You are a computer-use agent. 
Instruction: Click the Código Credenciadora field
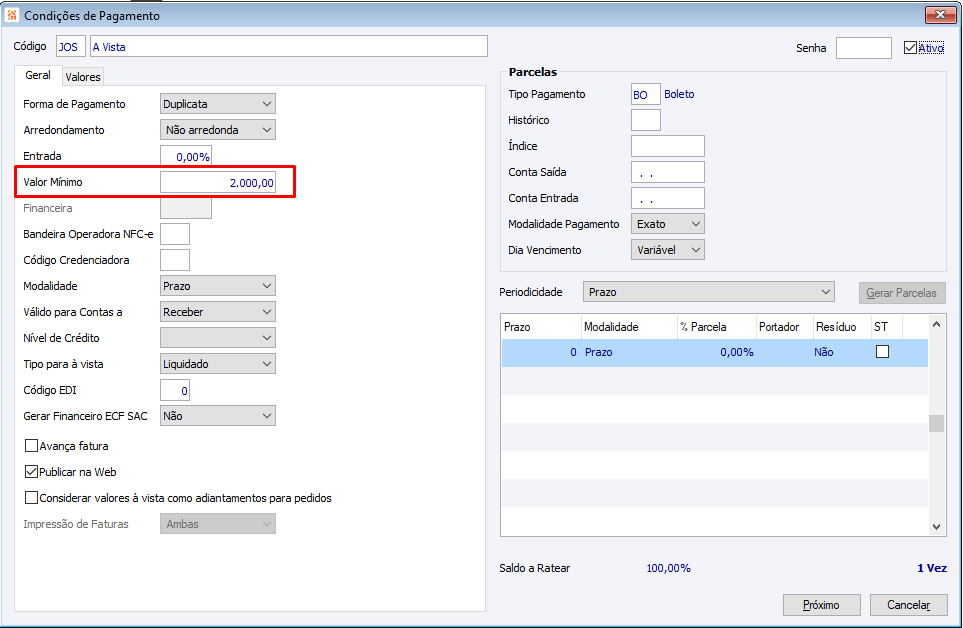pos(175,260)
